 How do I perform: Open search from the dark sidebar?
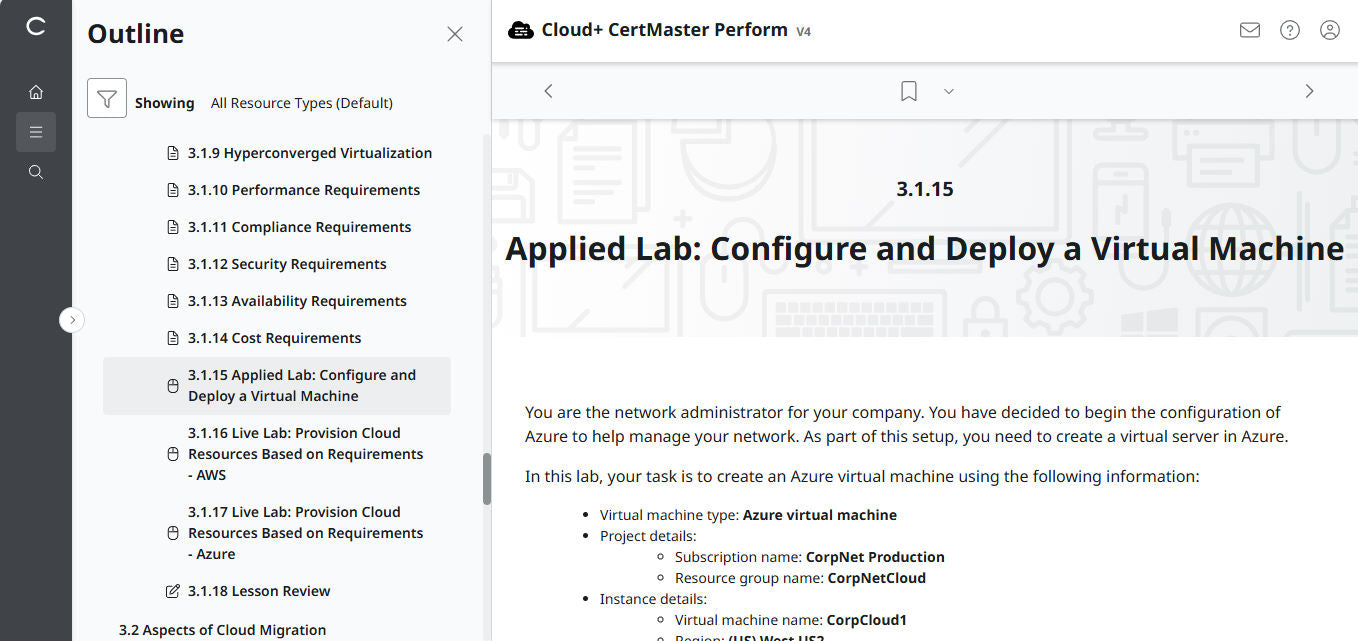pos(36,171)
